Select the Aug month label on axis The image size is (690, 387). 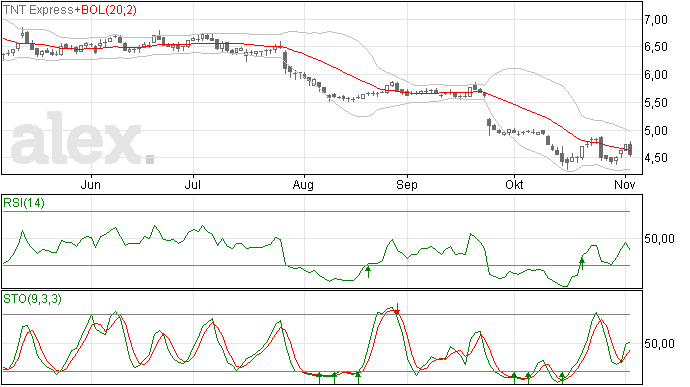pos(303,185)
